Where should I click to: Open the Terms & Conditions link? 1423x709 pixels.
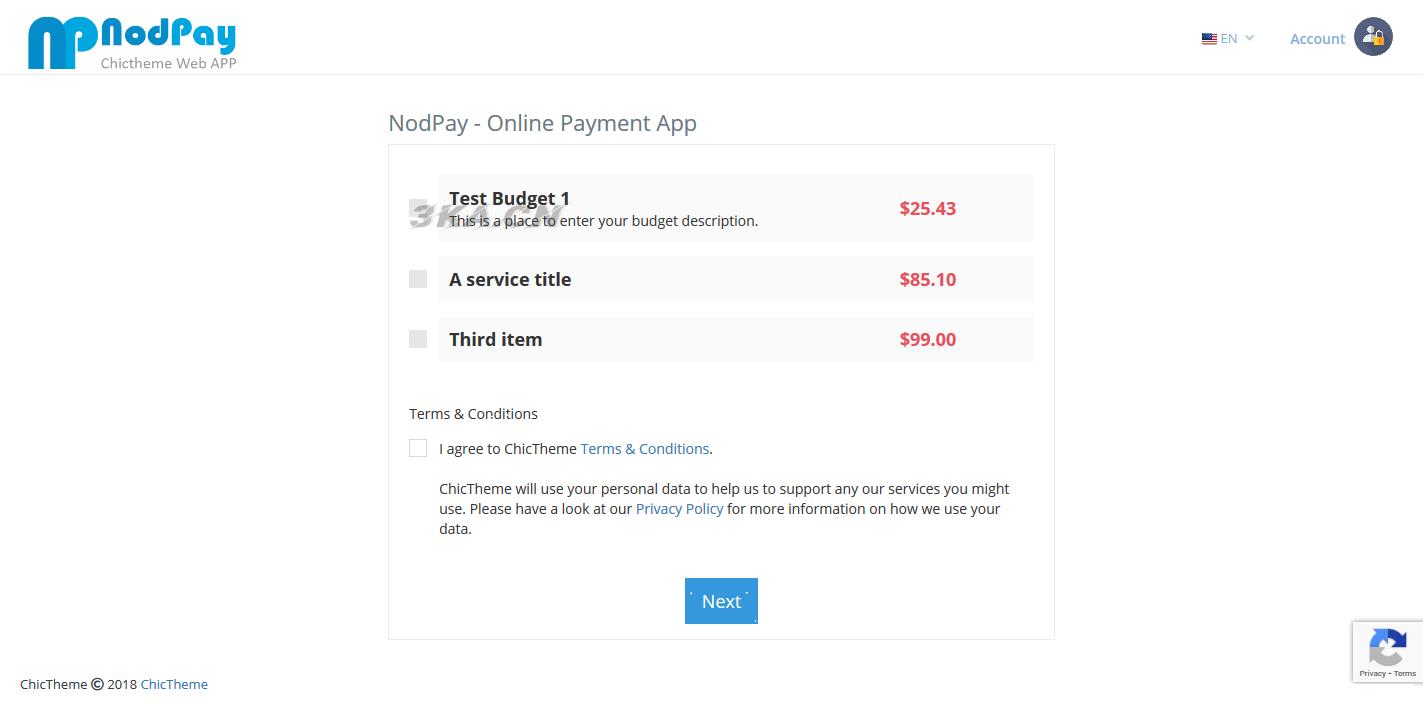(644, 449)
